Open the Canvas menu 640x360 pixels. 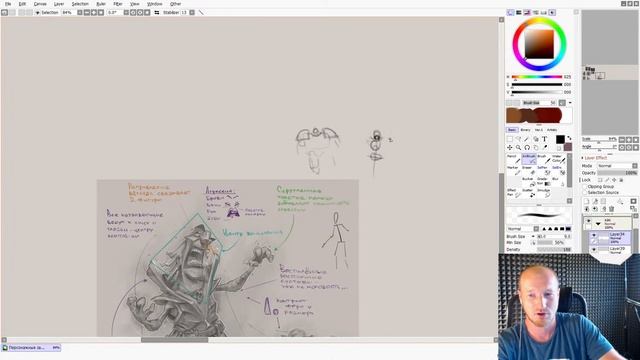click(x=40, y=4)
